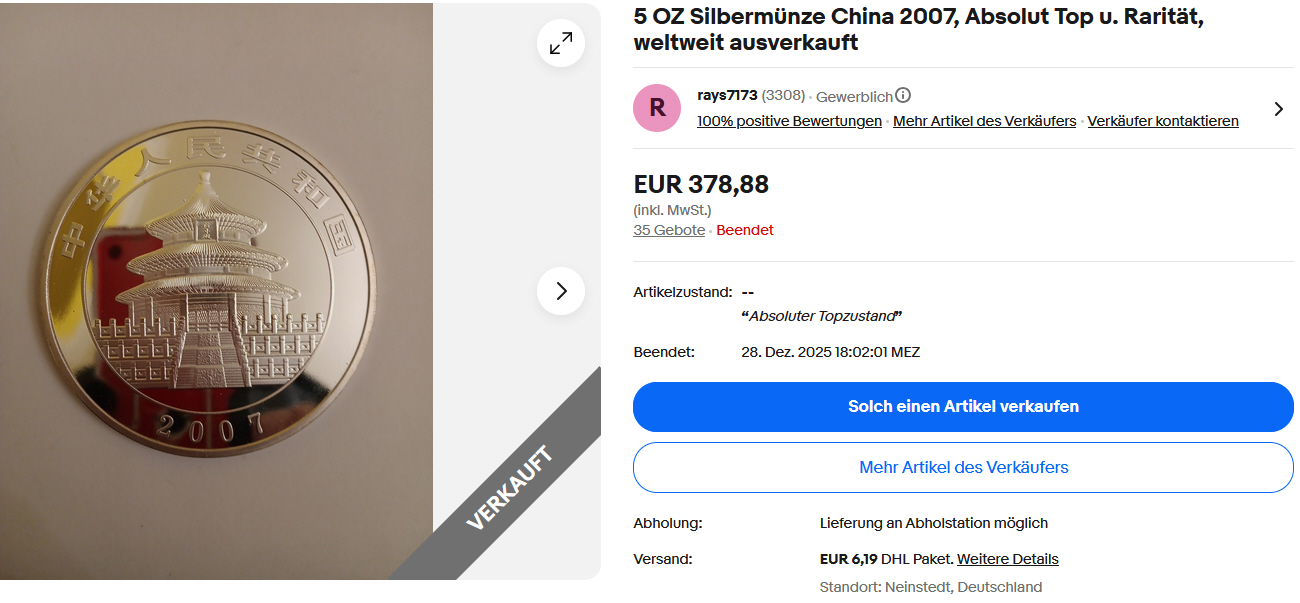The width and height of the screenshot is (1300, 603).
Task: Click the Absoluter Topzustand condition text
Action: 822,316
